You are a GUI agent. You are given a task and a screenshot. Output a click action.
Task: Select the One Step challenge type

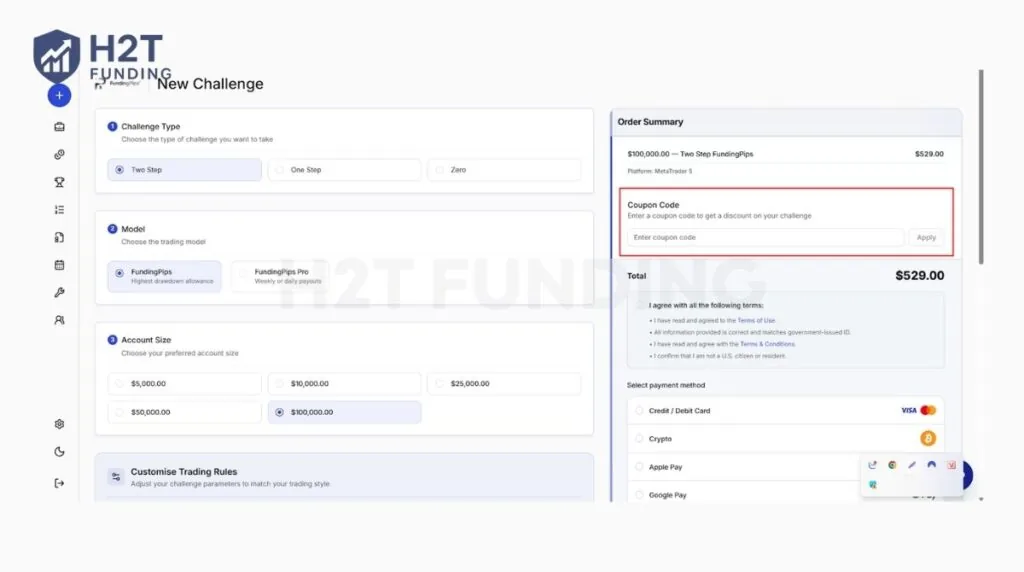344,170
